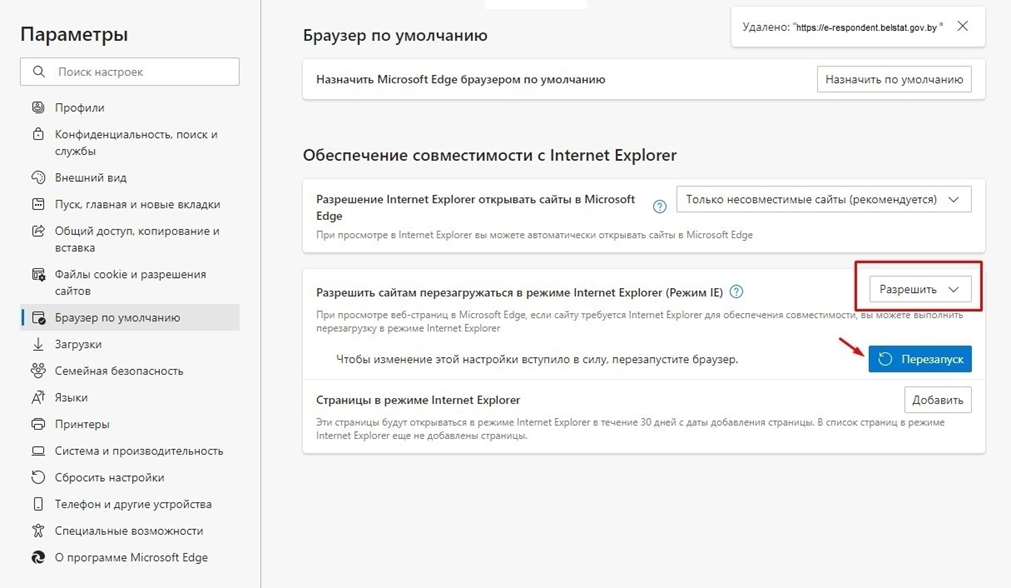1011x588 pixels.
Task: Close the 'Удалено' notification
Action: [x=963, y=26]
